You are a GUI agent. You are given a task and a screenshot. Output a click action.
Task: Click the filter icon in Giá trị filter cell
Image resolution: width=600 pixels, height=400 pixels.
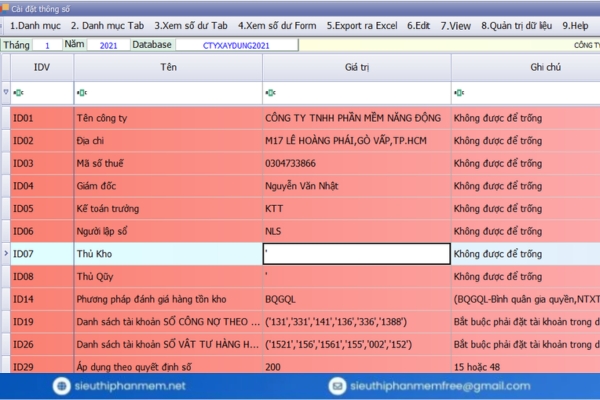point(271,93)
